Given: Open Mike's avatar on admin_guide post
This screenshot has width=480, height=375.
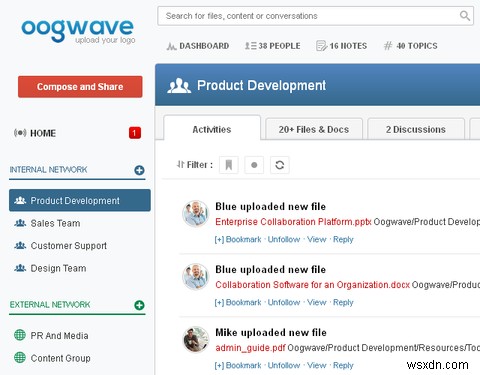Looking at the screenshot, I should (196, 339).
